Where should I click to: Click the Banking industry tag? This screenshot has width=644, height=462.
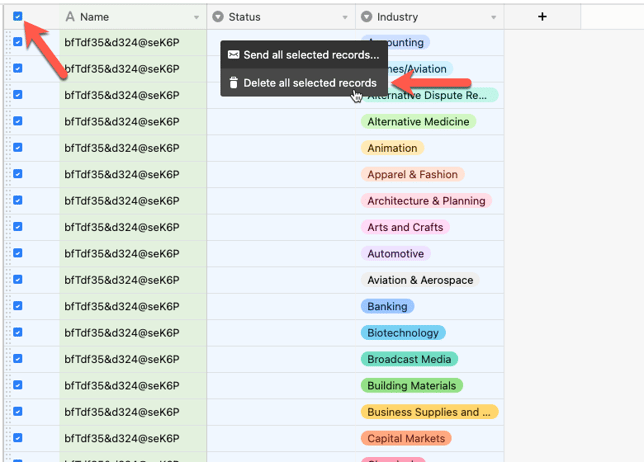click(387, 306)
